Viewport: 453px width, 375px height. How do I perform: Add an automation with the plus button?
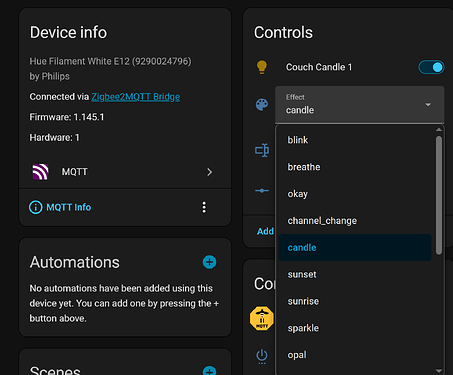(x=209, y=262)
